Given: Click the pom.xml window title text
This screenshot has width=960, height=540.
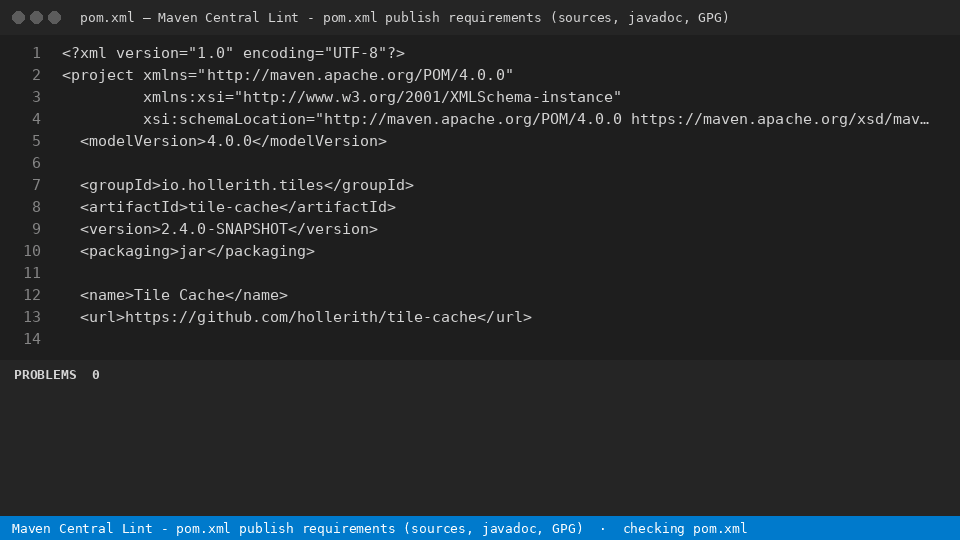Looking at the screenshot, I should point(404,18).
